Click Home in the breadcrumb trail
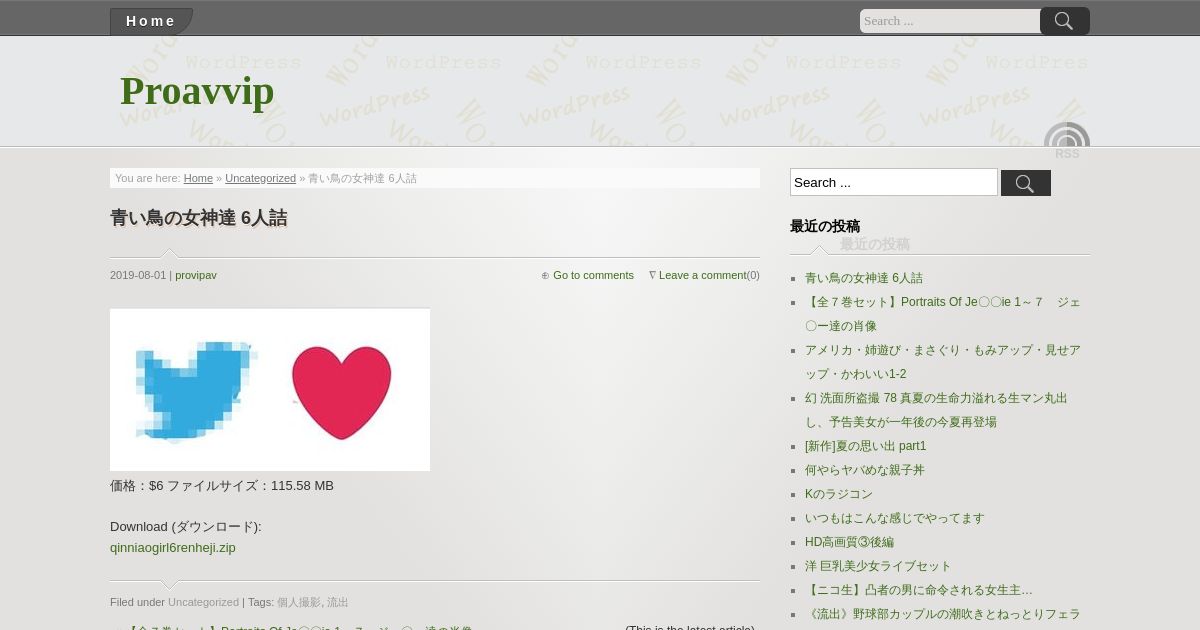The image size is (1200, 630). 198,178
